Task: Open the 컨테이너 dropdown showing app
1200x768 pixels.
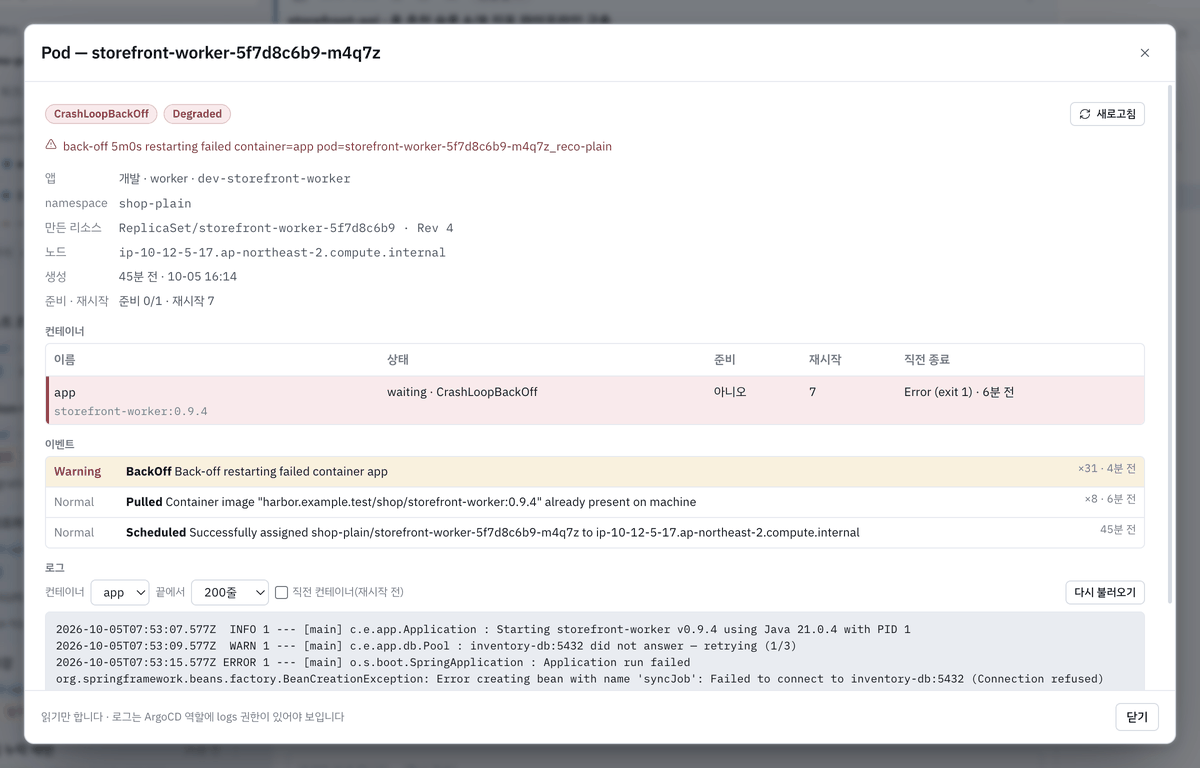Action: pos(120,593)
